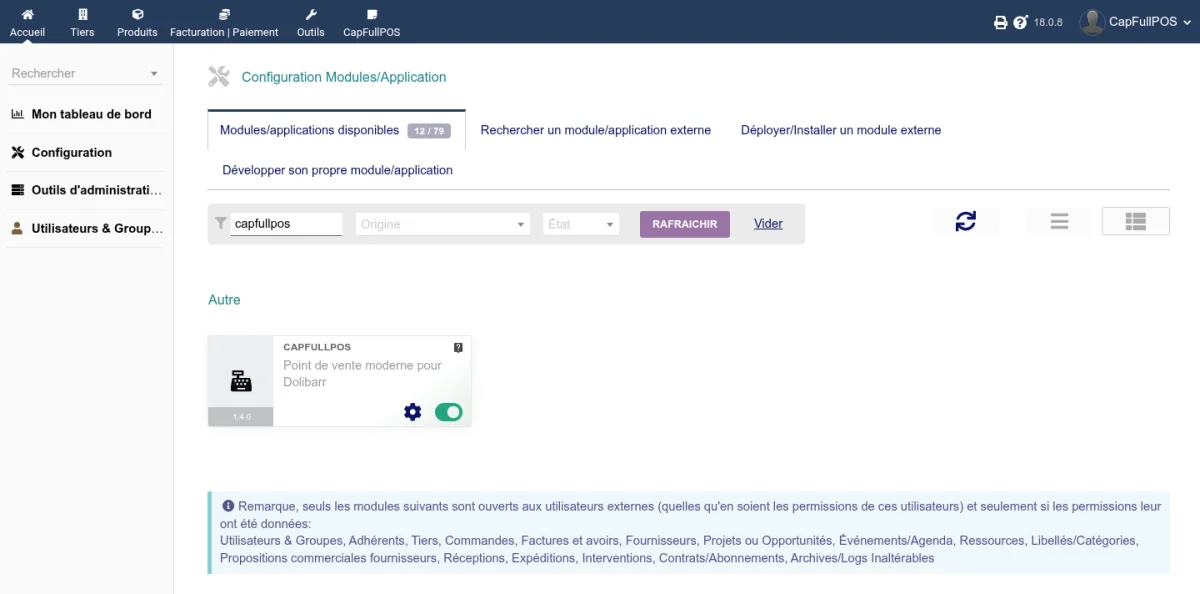
Task: Switch to list view icon
Action: pyautogui.click(x=1060, y=221)
